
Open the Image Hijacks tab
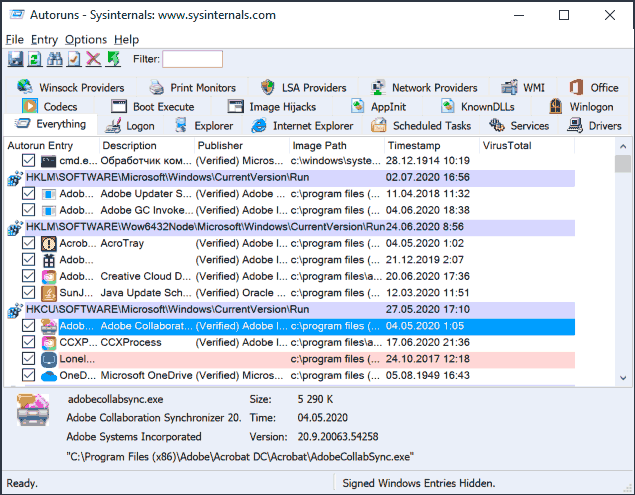272,107
